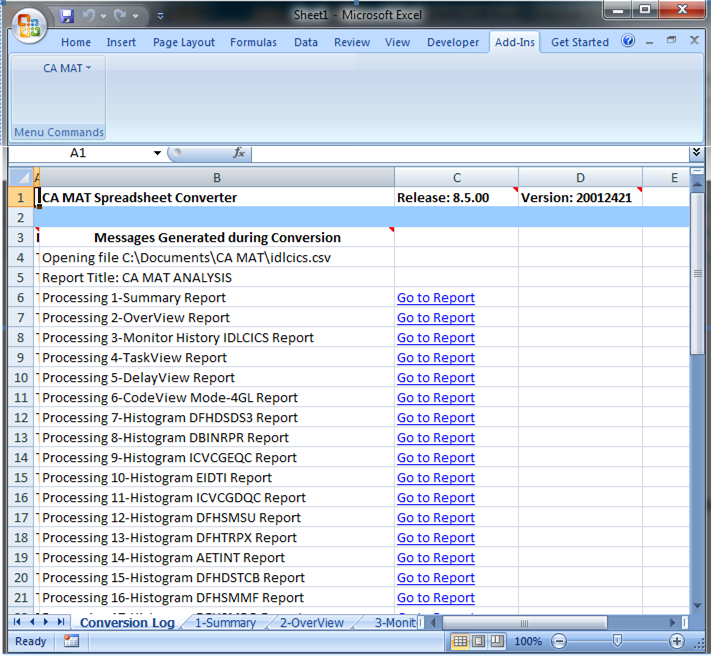Expand the formula bar

(696, 153)
